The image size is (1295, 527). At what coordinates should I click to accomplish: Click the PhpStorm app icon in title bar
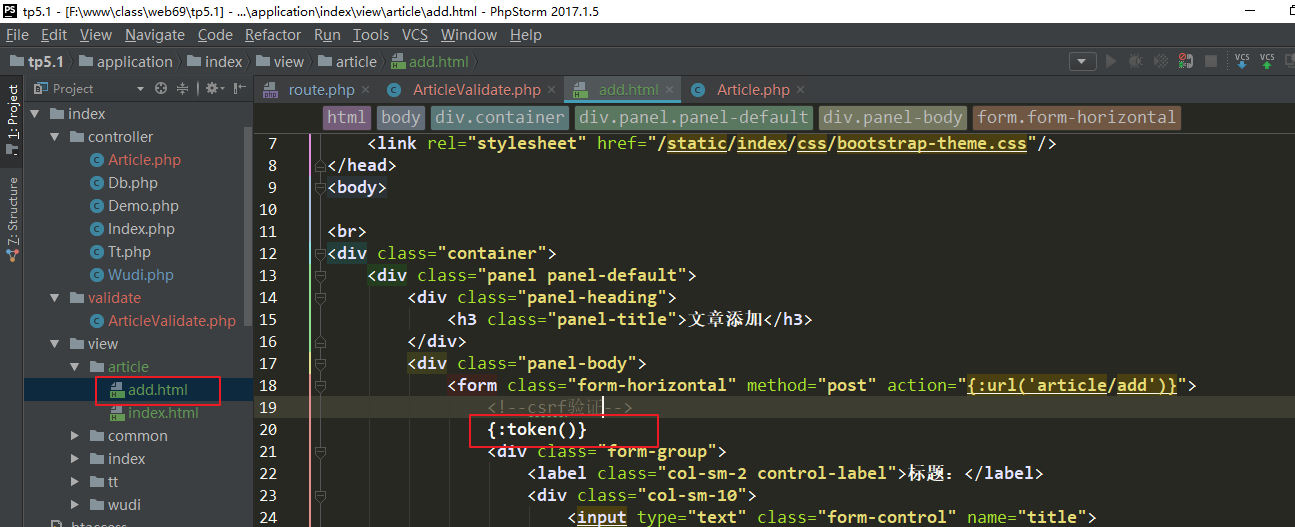(x=11, y=9)
